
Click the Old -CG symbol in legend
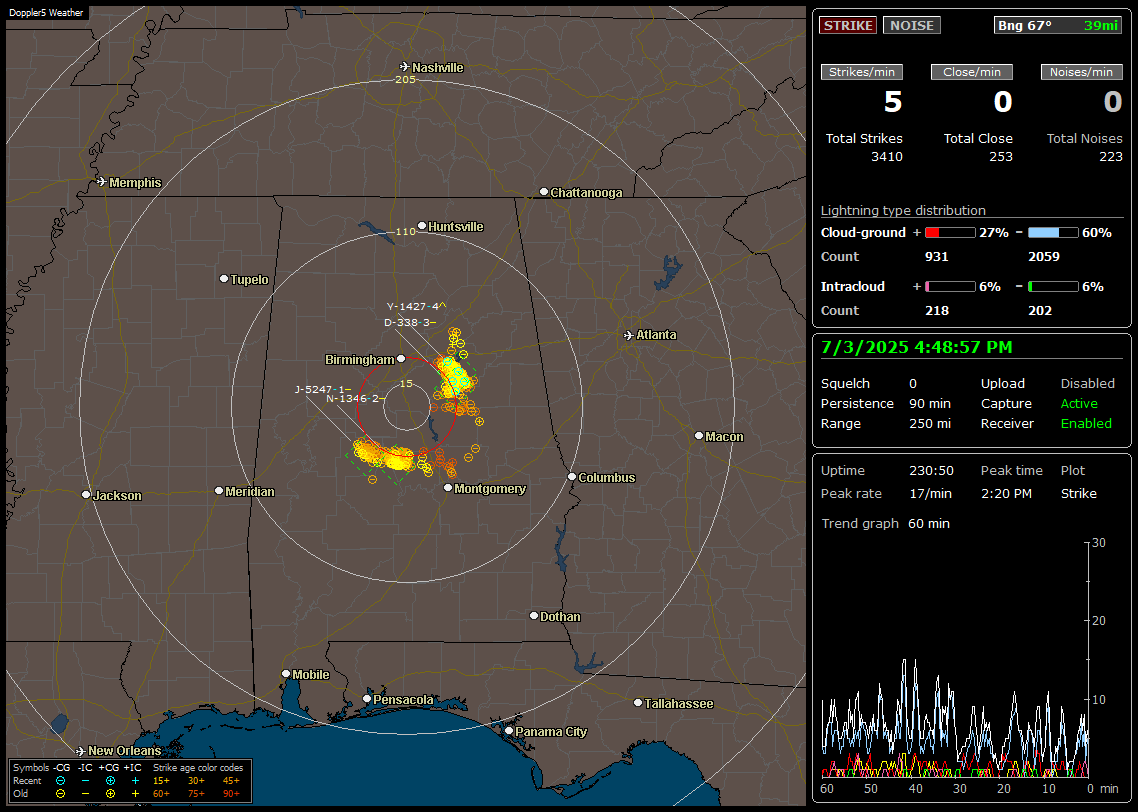tap(60, 794)
